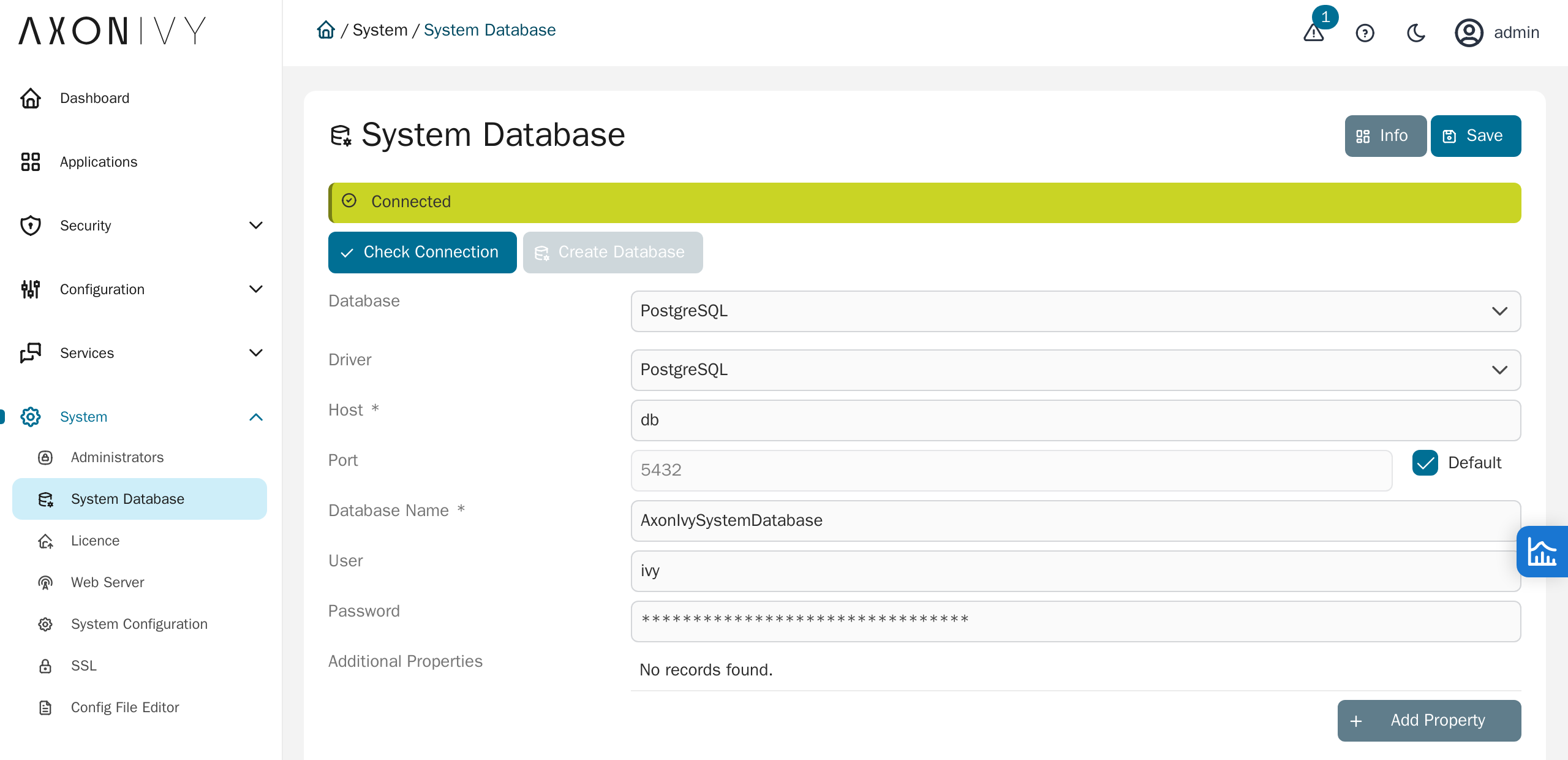The image size is (1568, 760).
Task: Click the Connected status message
Action: (x=925, y=203)
